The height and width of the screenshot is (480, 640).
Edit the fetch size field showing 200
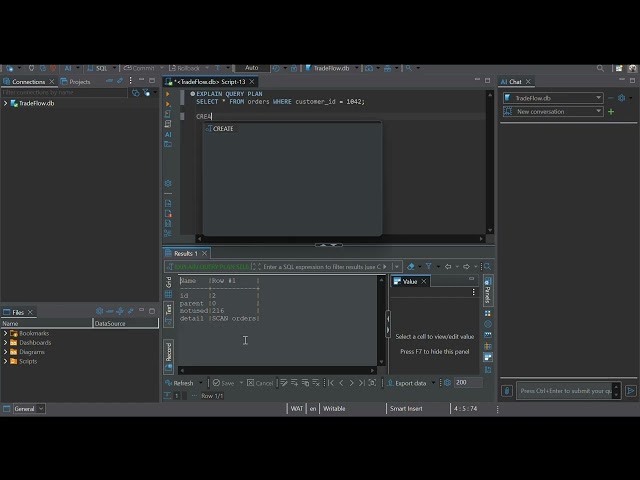(x=468, y=382)
